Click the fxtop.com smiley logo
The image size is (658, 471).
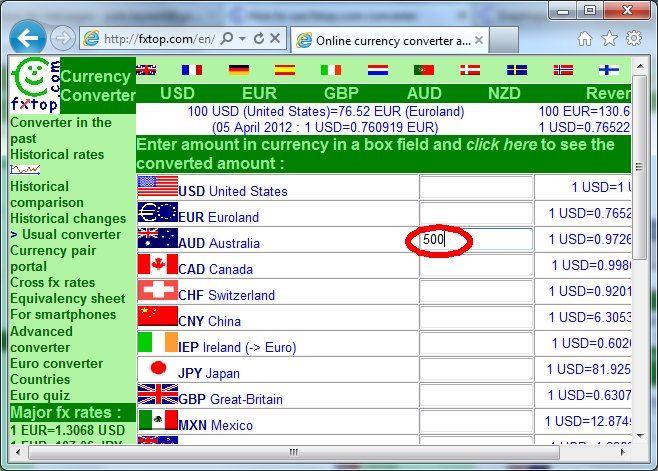point(33,84)
